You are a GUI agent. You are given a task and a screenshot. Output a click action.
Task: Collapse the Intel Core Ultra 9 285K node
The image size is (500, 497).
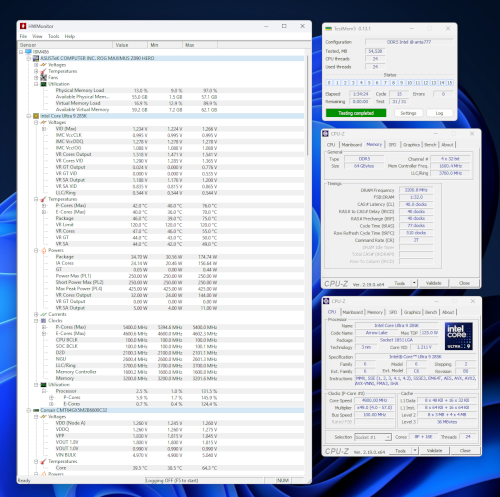tap(29, 116)
